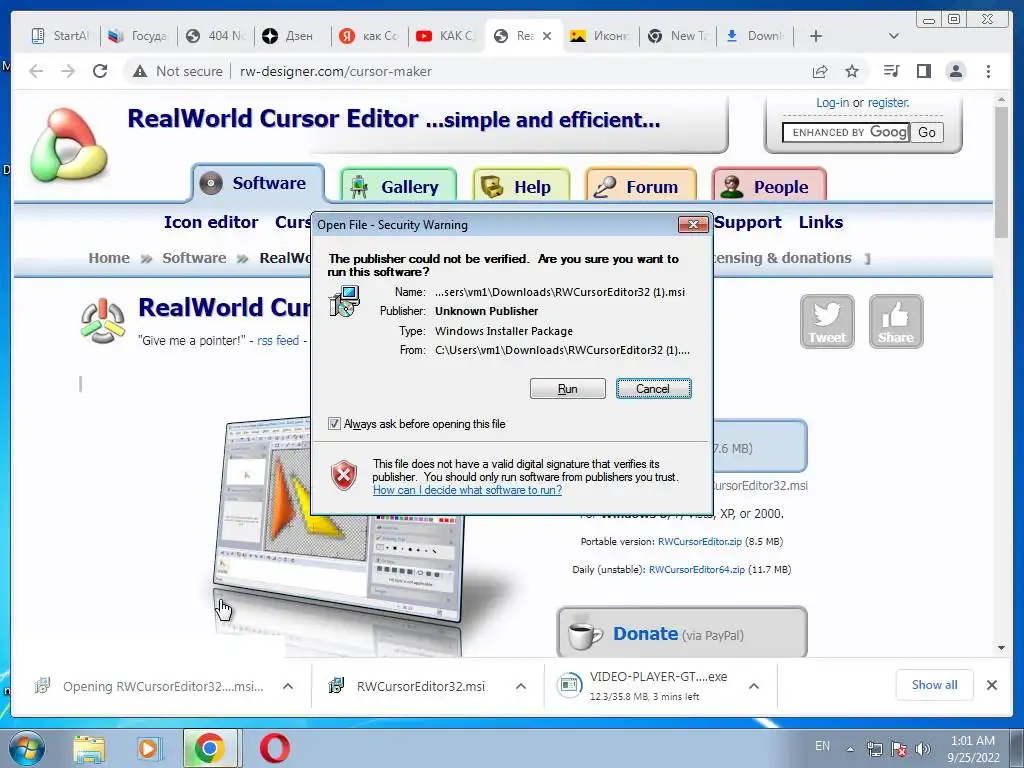Image resolution: width=1024 pixels, height=768 pixels.
Task: Switch to the StartAl tab
Action: (x=61, y=36)
